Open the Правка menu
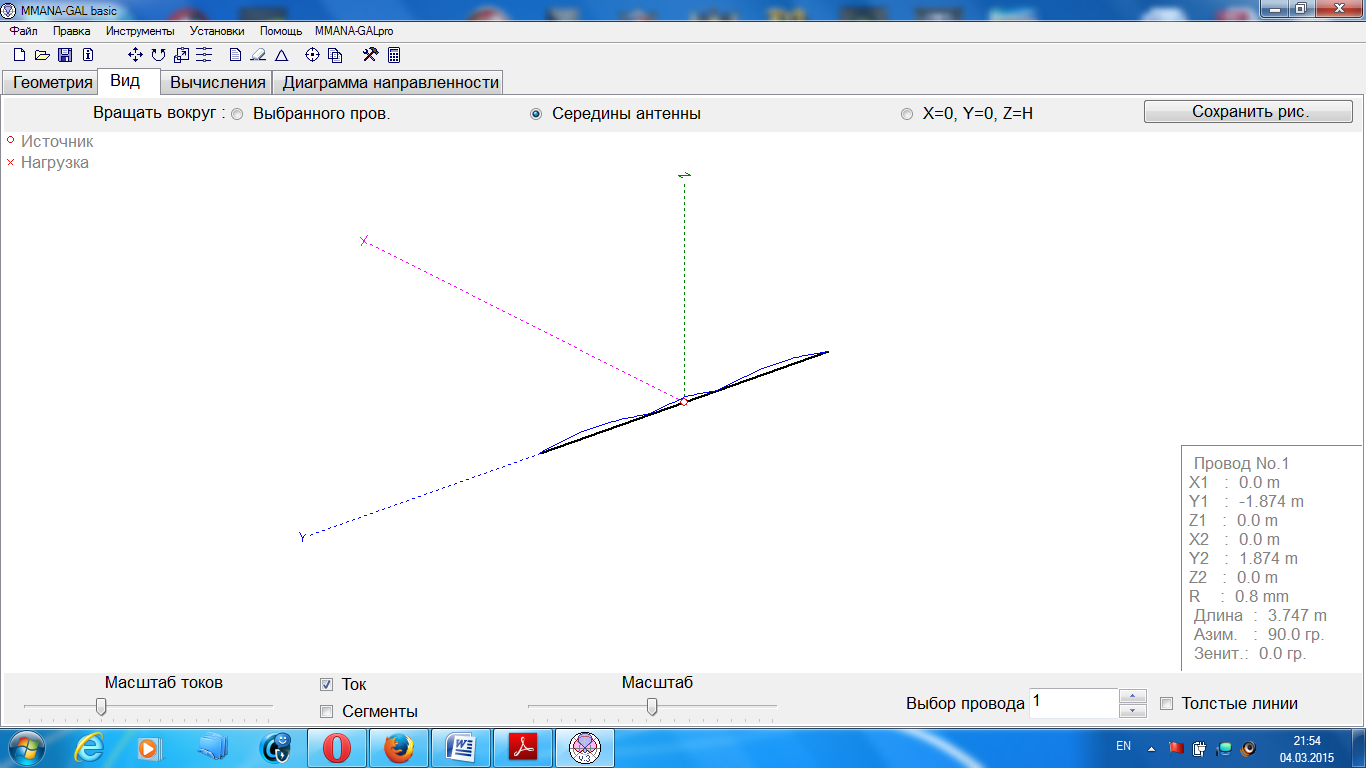1366x768 pixels. click(72, 31)
